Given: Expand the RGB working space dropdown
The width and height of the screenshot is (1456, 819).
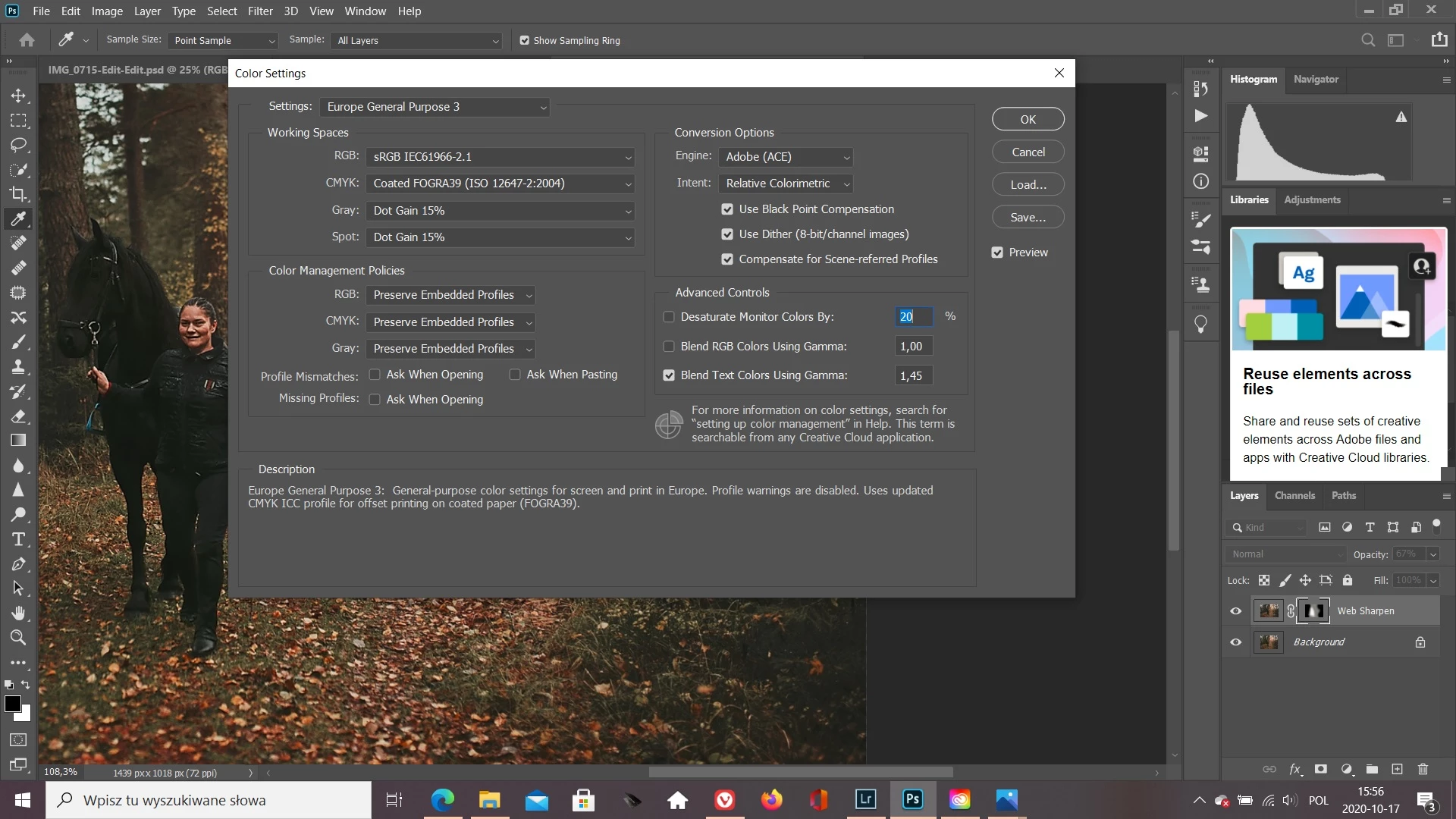Looking at the screenshot, I should tap(500, 157).
